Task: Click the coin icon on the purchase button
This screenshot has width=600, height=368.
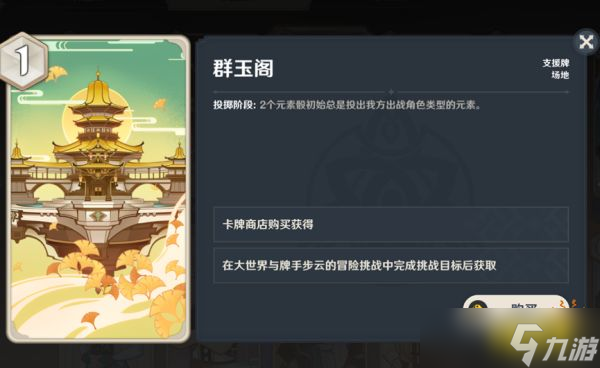Action: 478,306
